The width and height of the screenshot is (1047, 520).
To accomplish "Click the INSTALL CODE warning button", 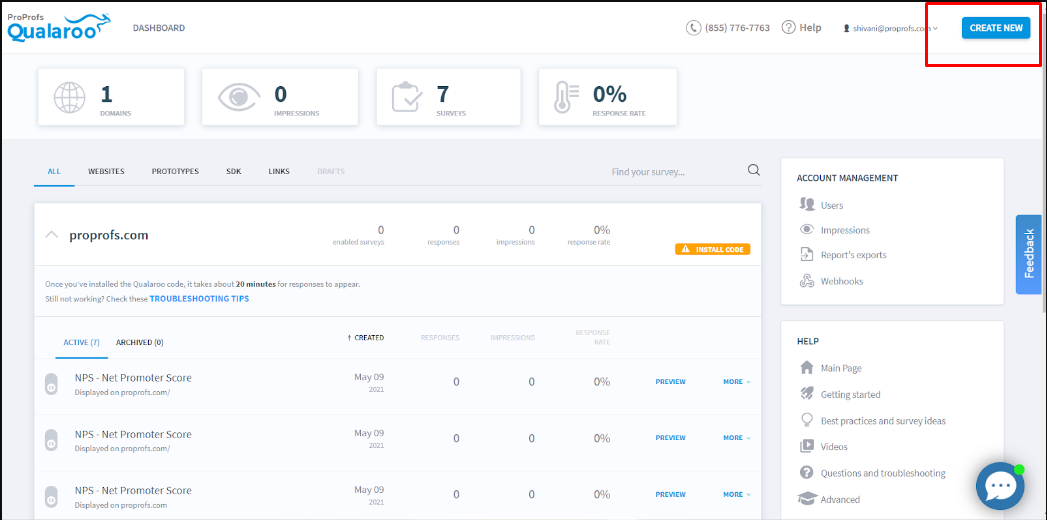I will [x=713, y=249].
